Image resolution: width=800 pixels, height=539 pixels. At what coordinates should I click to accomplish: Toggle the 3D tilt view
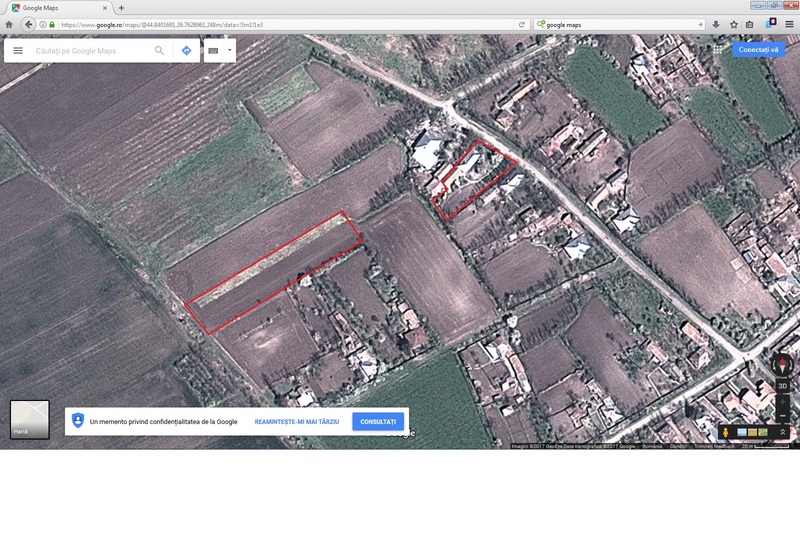pos(783,386)
